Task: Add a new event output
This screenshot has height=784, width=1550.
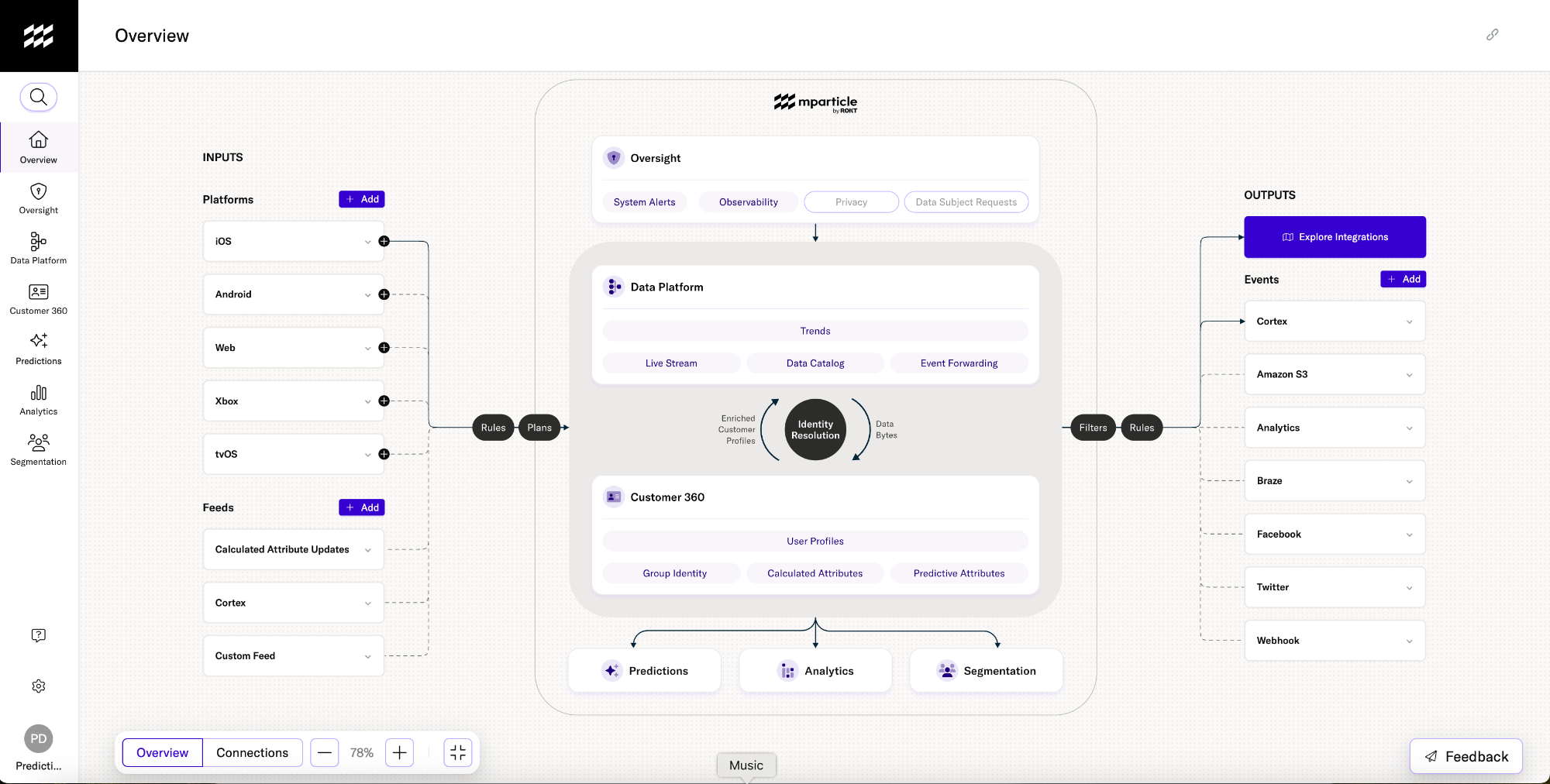Action: tap(1404, 279)
